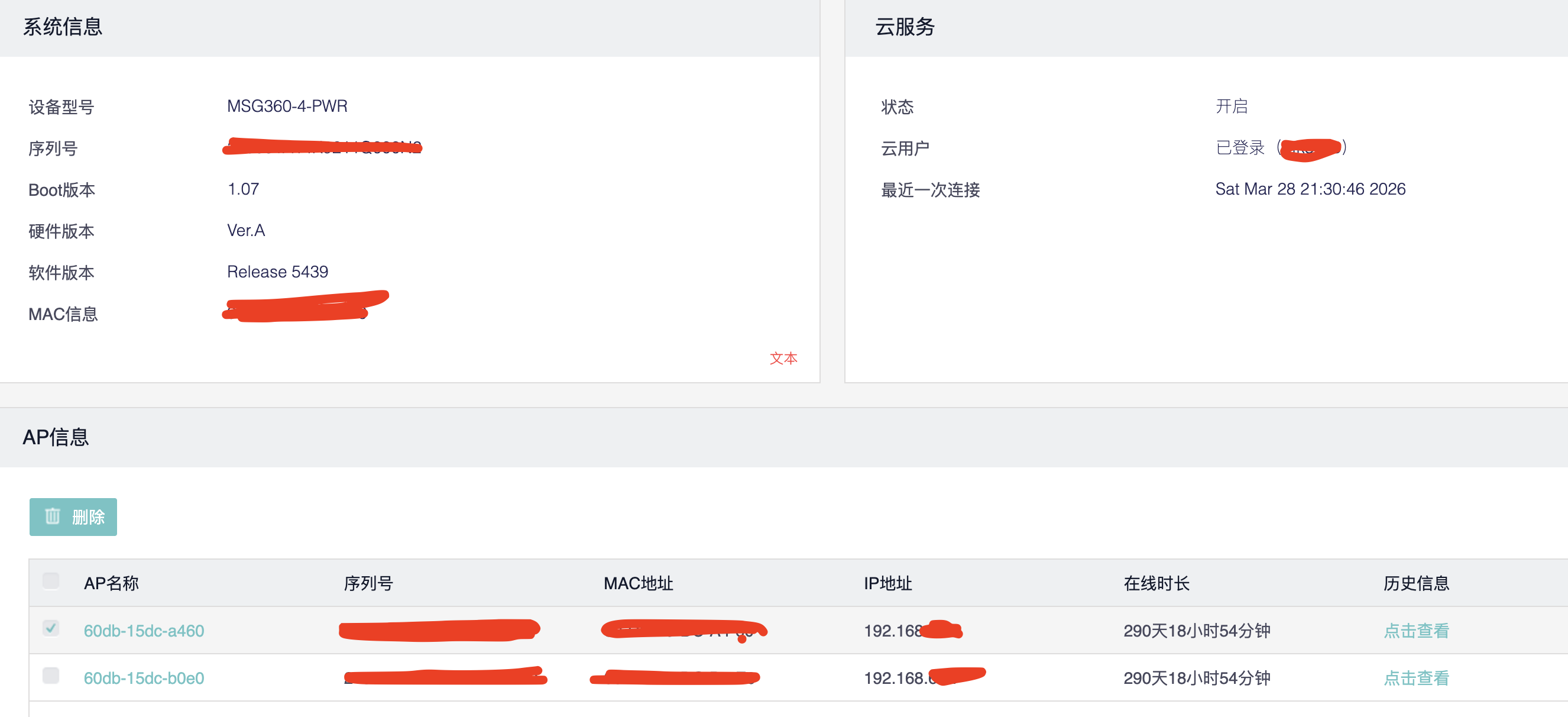
Task: Click the IP地址 column header
Action: click(887, 583)
